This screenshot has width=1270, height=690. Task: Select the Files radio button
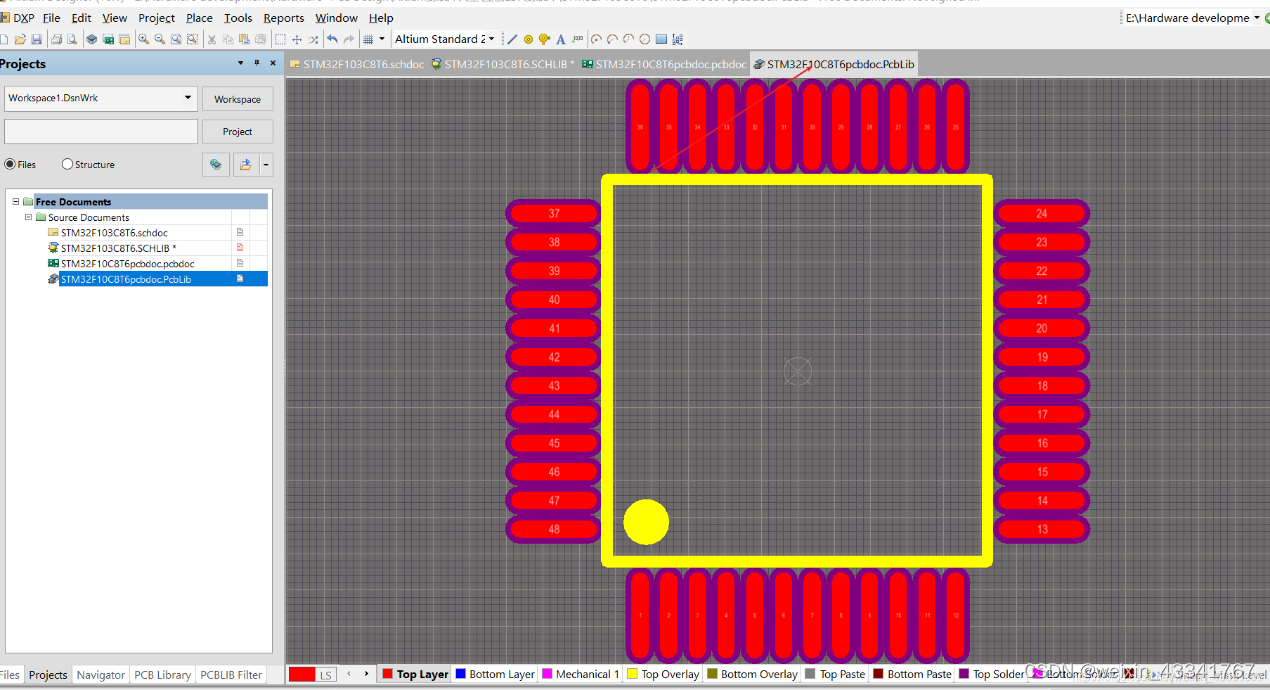pos(11,164)
